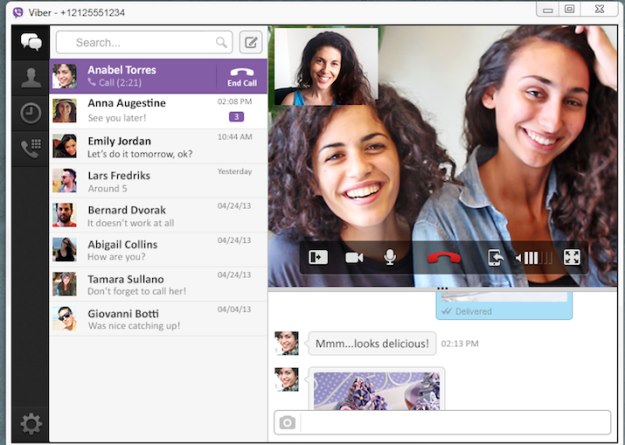Adjust the call volume level bar
625x445 pixels.
(x=538, y=258)
